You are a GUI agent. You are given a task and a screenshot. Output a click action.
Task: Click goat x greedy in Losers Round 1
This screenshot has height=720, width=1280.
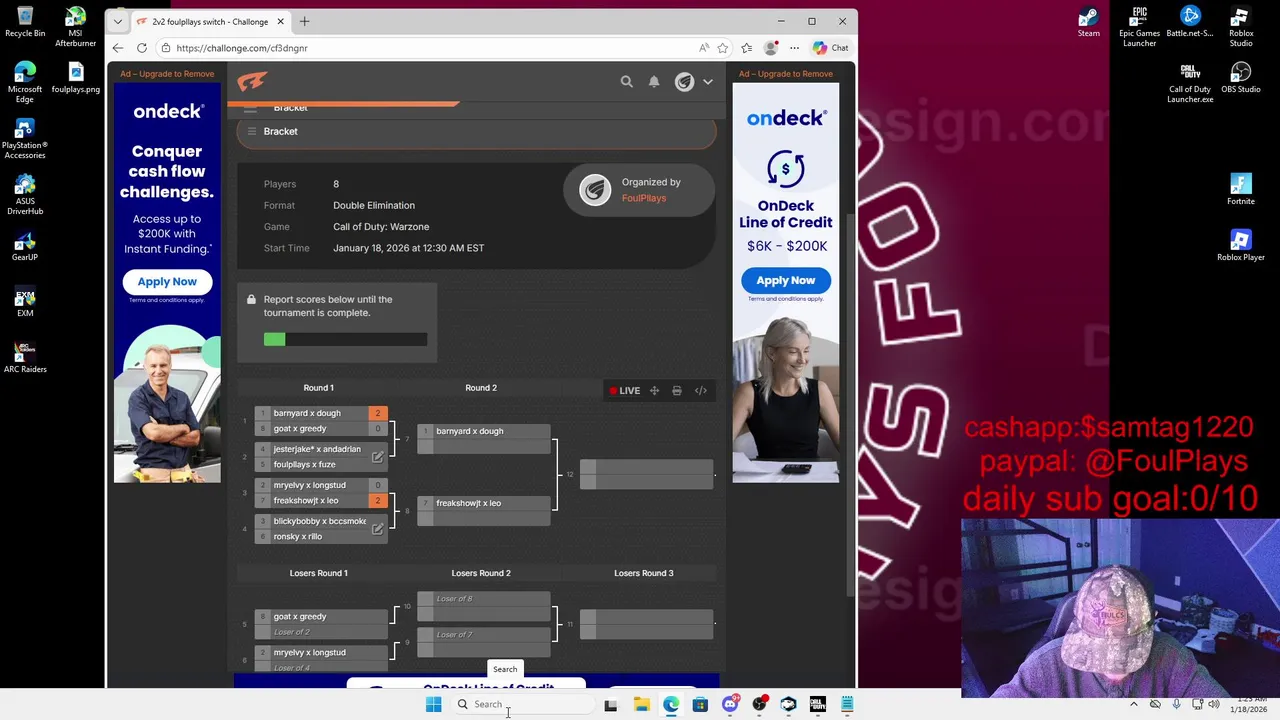click(x=320, y=617)
